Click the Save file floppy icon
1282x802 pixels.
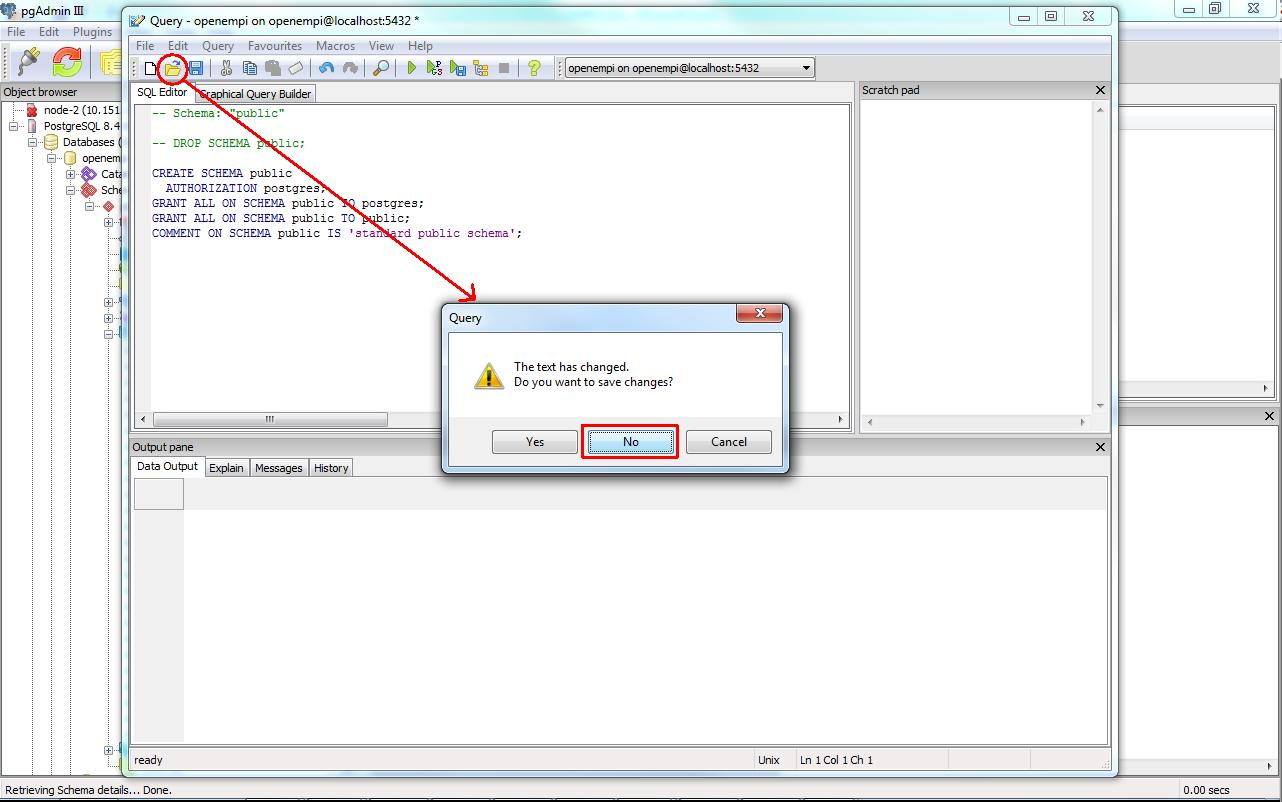(196, 68)
